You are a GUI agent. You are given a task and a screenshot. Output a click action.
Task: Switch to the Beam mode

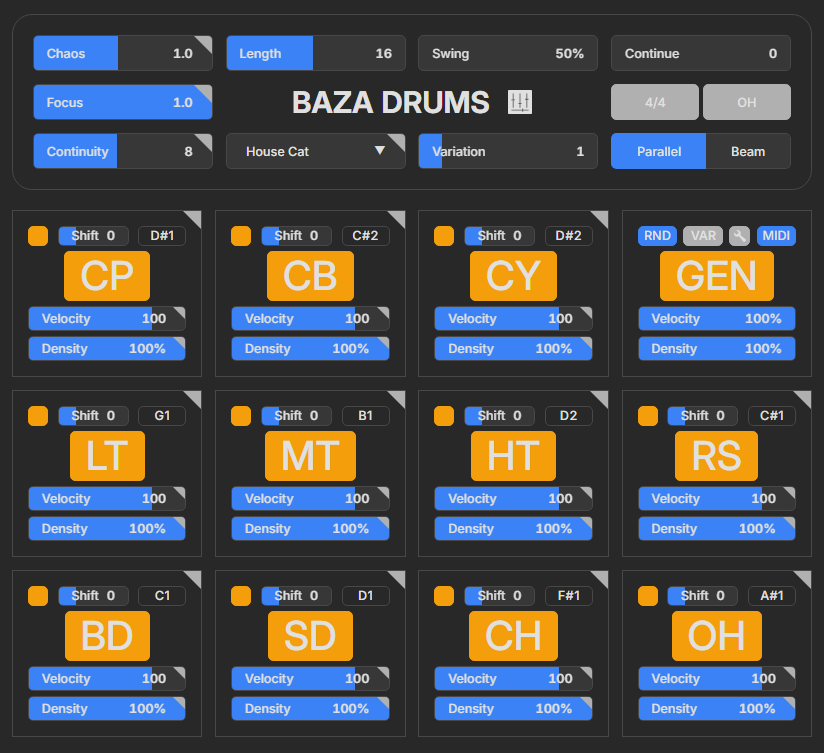[749, 151]
